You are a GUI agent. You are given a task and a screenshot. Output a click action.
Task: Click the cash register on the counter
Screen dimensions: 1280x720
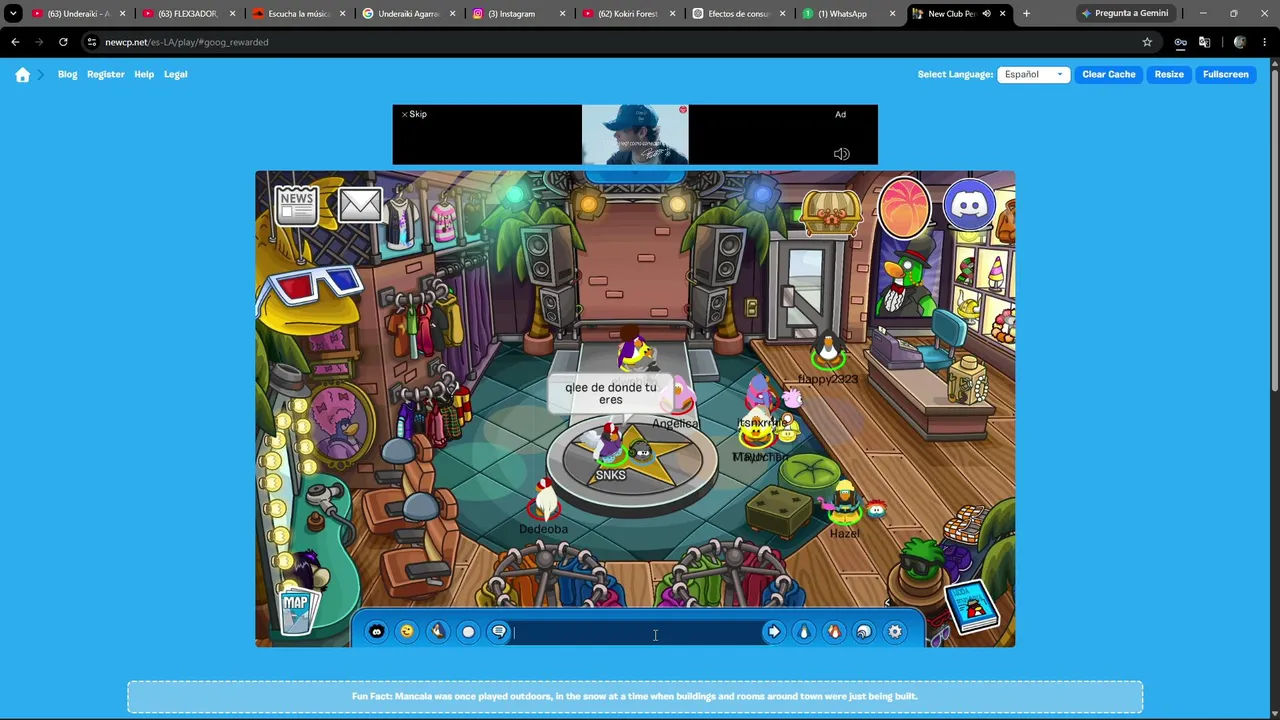895,345
